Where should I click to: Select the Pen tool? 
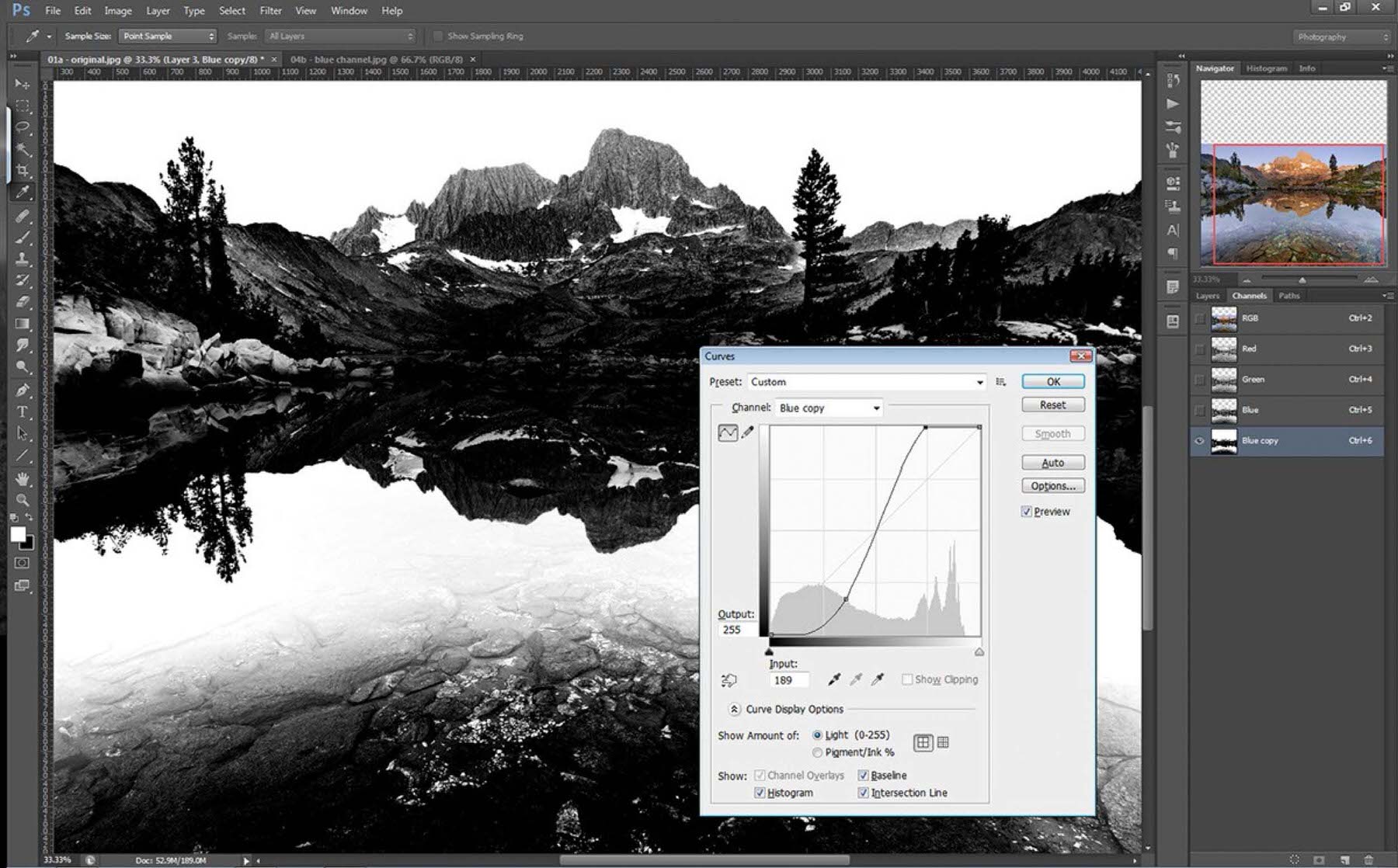22,390
